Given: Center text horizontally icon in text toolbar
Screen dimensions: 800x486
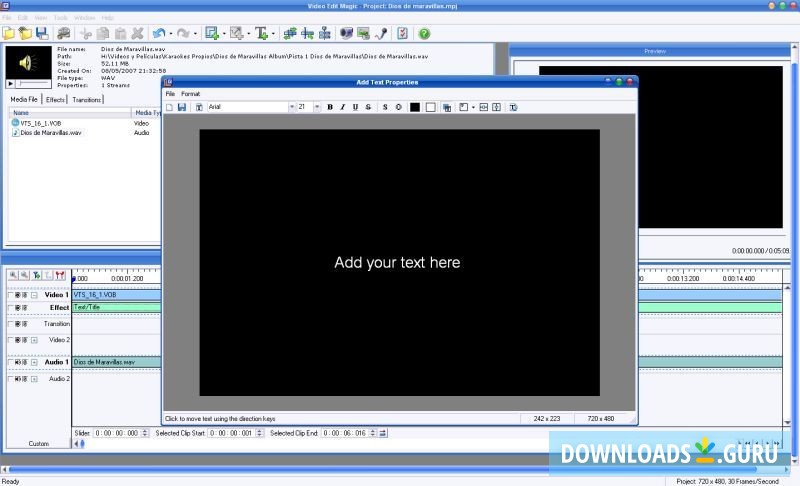Looking at the screenshot, I should click(x=483, y=107).
